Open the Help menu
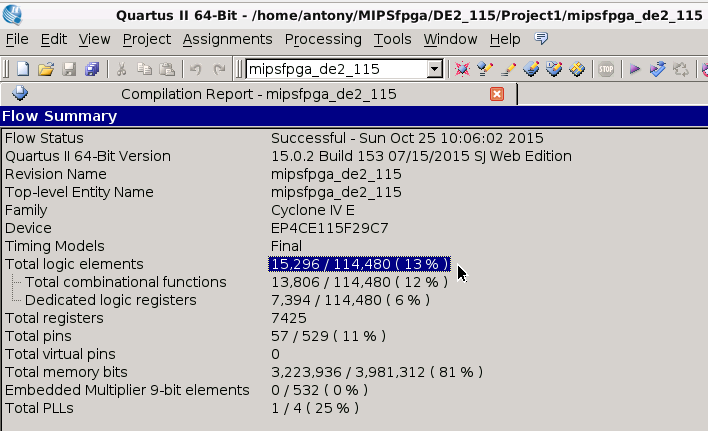This screenshot has width=708, height=431. pyautogui.click(x=505, y=39)
